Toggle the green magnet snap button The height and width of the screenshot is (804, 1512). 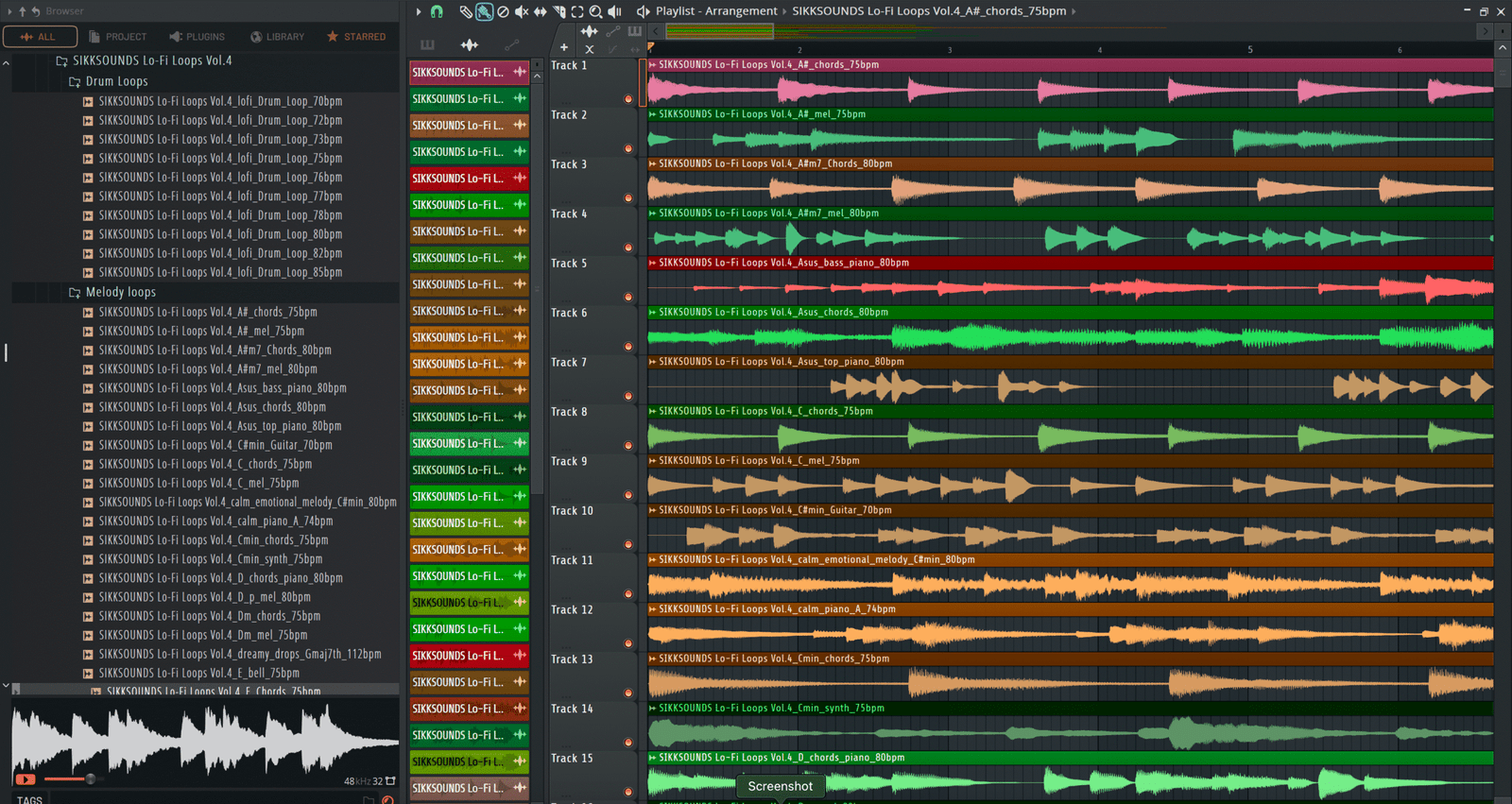[437, 11]
